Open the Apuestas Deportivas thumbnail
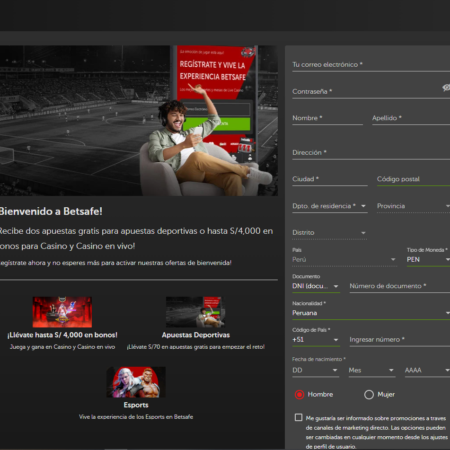This screenshot has width=450, height=450. tap(196, 312)
